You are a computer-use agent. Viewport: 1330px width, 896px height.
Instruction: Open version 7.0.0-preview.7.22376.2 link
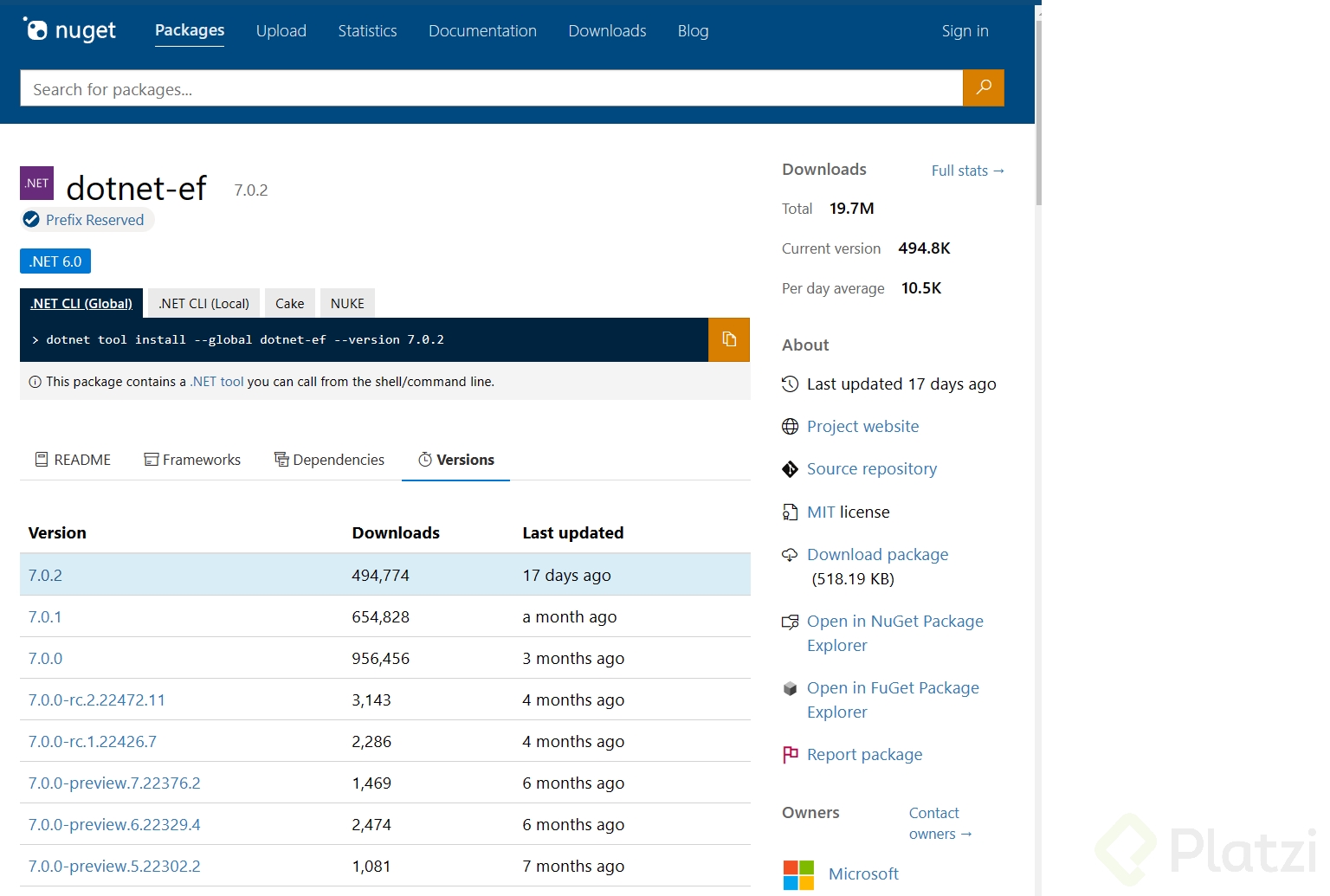click(x=114, y=783)
